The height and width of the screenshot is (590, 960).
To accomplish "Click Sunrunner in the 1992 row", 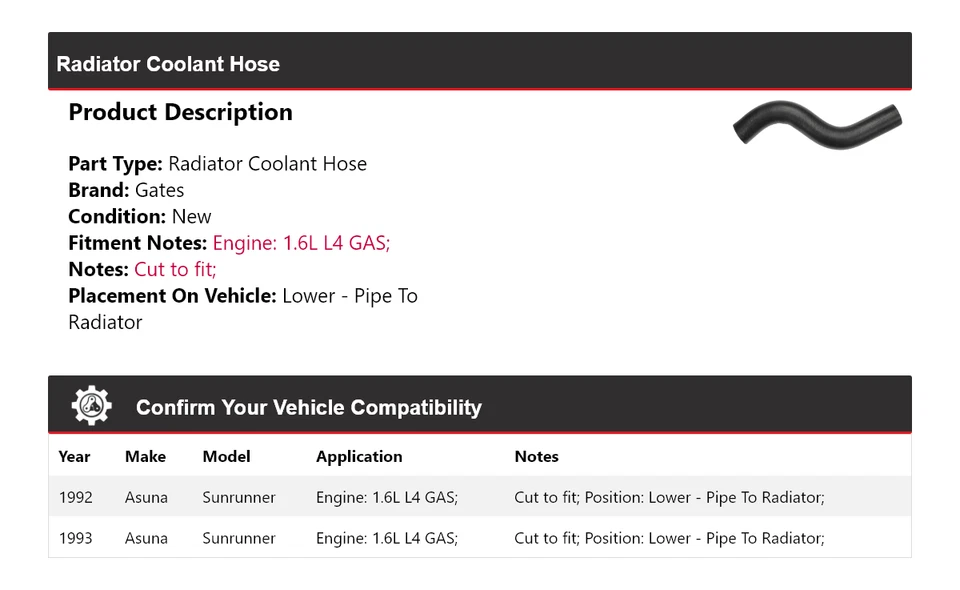I will (239, 497).
